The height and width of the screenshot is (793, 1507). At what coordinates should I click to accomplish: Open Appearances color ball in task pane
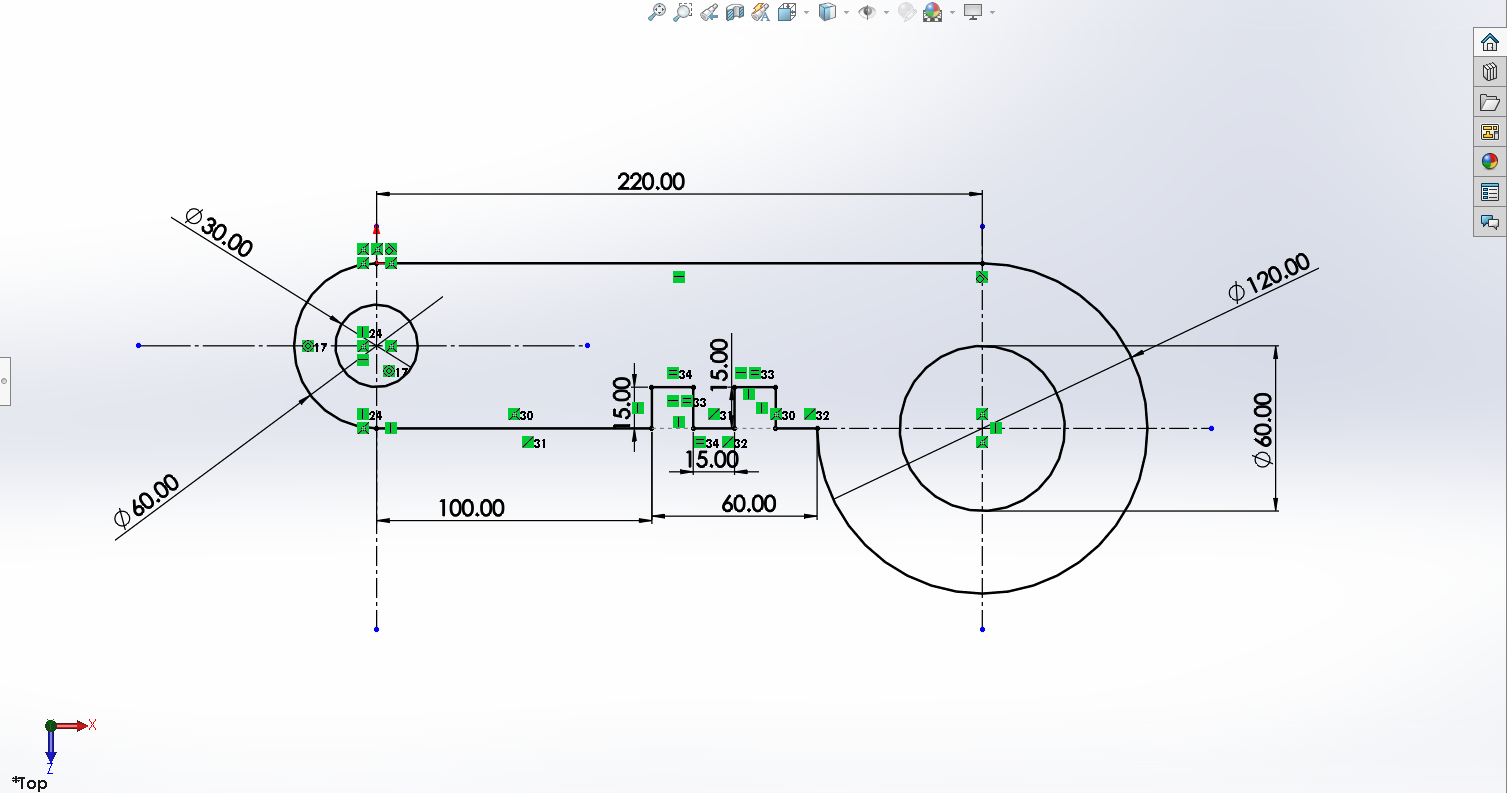[x=1490, y=162]
